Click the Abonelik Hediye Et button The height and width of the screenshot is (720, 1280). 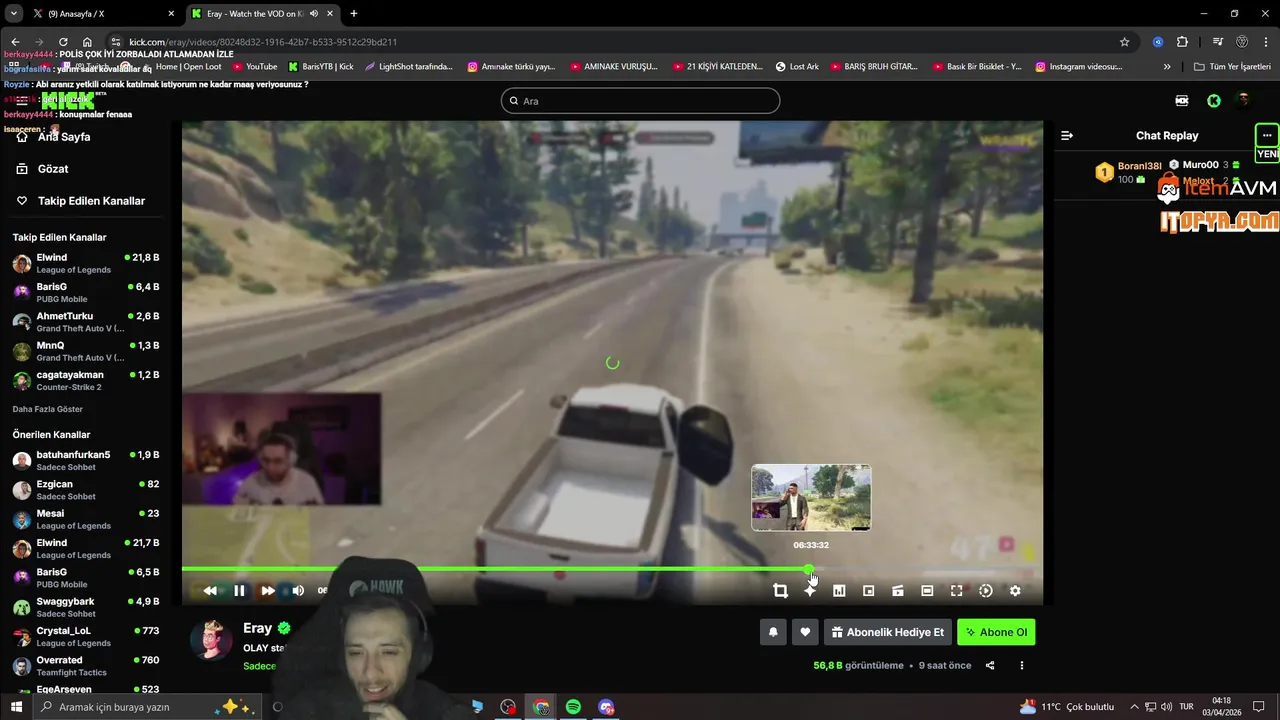(x=888, y=632)
